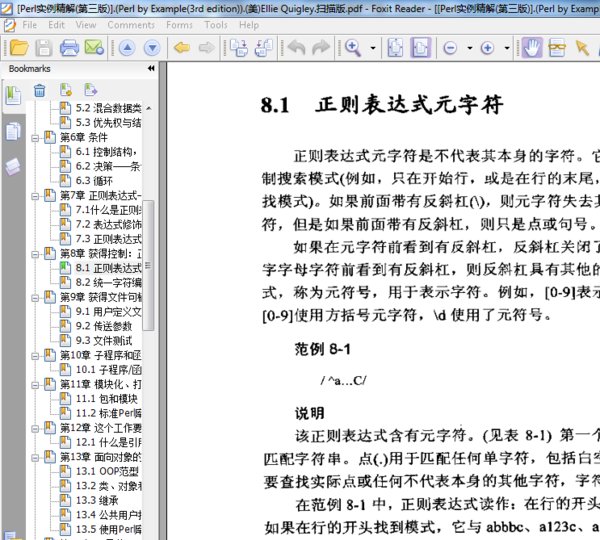The height and width of the screenshot is (540, 600).
Task: Collapse the 第13章 面向对象 bookmark node
Action: point(35,458)
